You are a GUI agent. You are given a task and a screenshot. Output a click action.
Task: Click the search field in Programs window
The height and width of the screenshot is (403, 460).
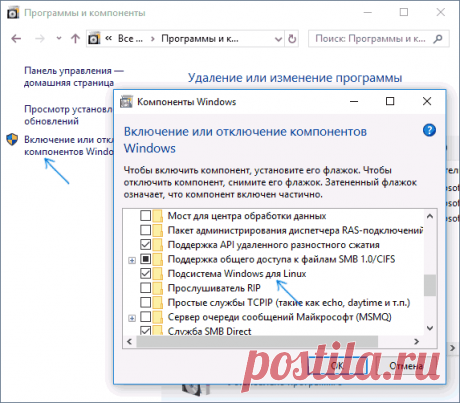379,39
